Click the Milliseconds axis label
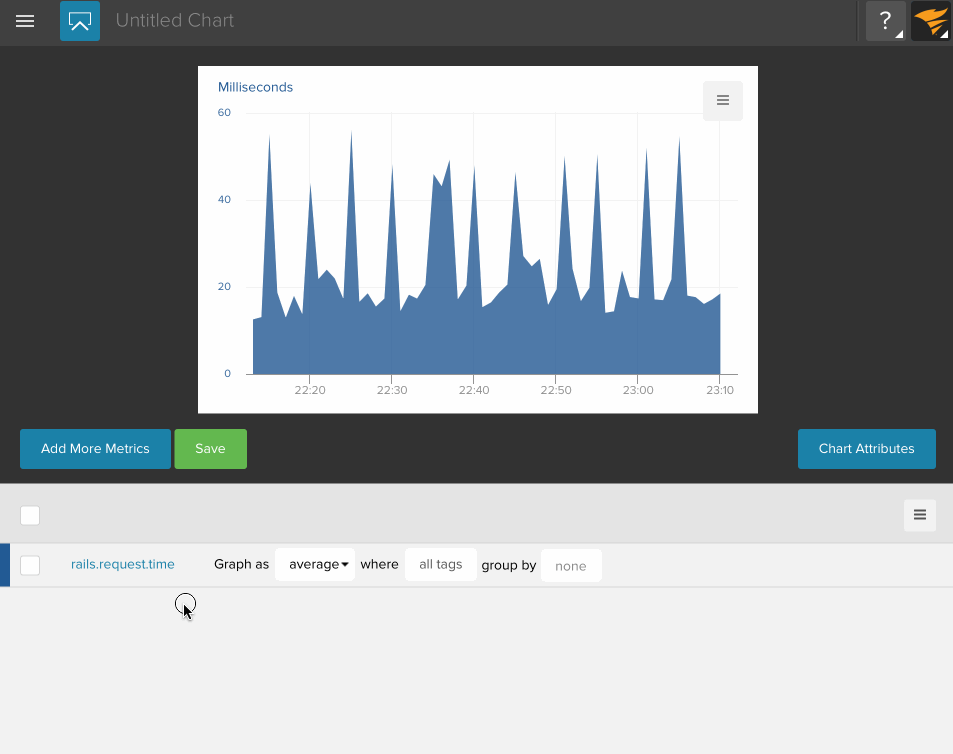The image size is (953, 754). [255, 87]
